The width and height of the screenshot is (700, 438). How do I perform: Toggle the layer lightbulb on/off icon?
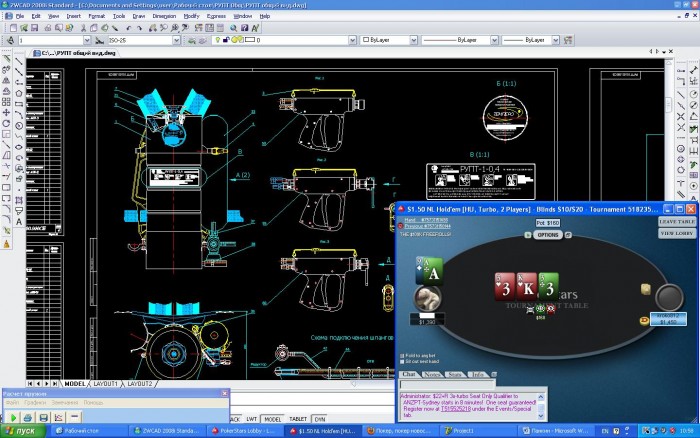pyautogui.click(x=218, y=40)
